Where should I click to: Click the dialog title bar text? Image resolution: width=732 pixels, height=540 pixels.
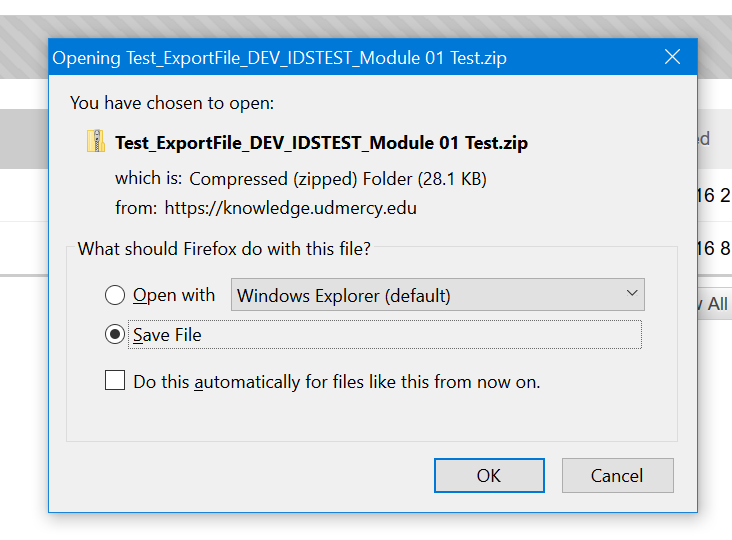pos(279,58)
